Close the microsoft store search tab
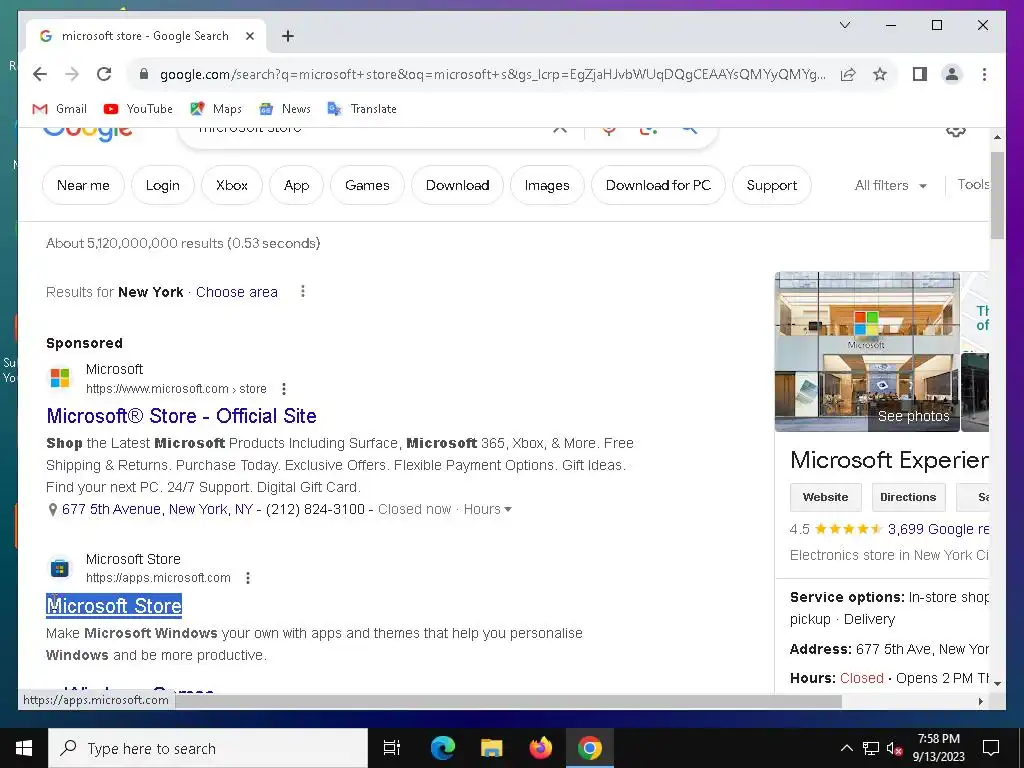This screenshot has width=1024, height=768. pyautogui.click(x=249, y=36)
